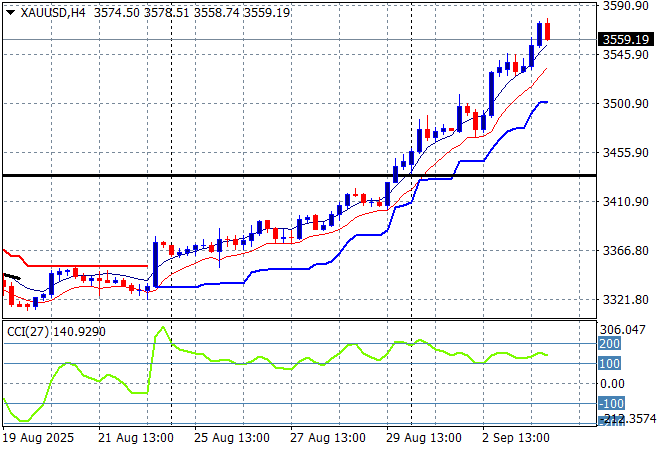Click the 29 Aug 13:00 time label
Image resolution: width=660 pixels, height=450 pixels.
pos(422,438)
